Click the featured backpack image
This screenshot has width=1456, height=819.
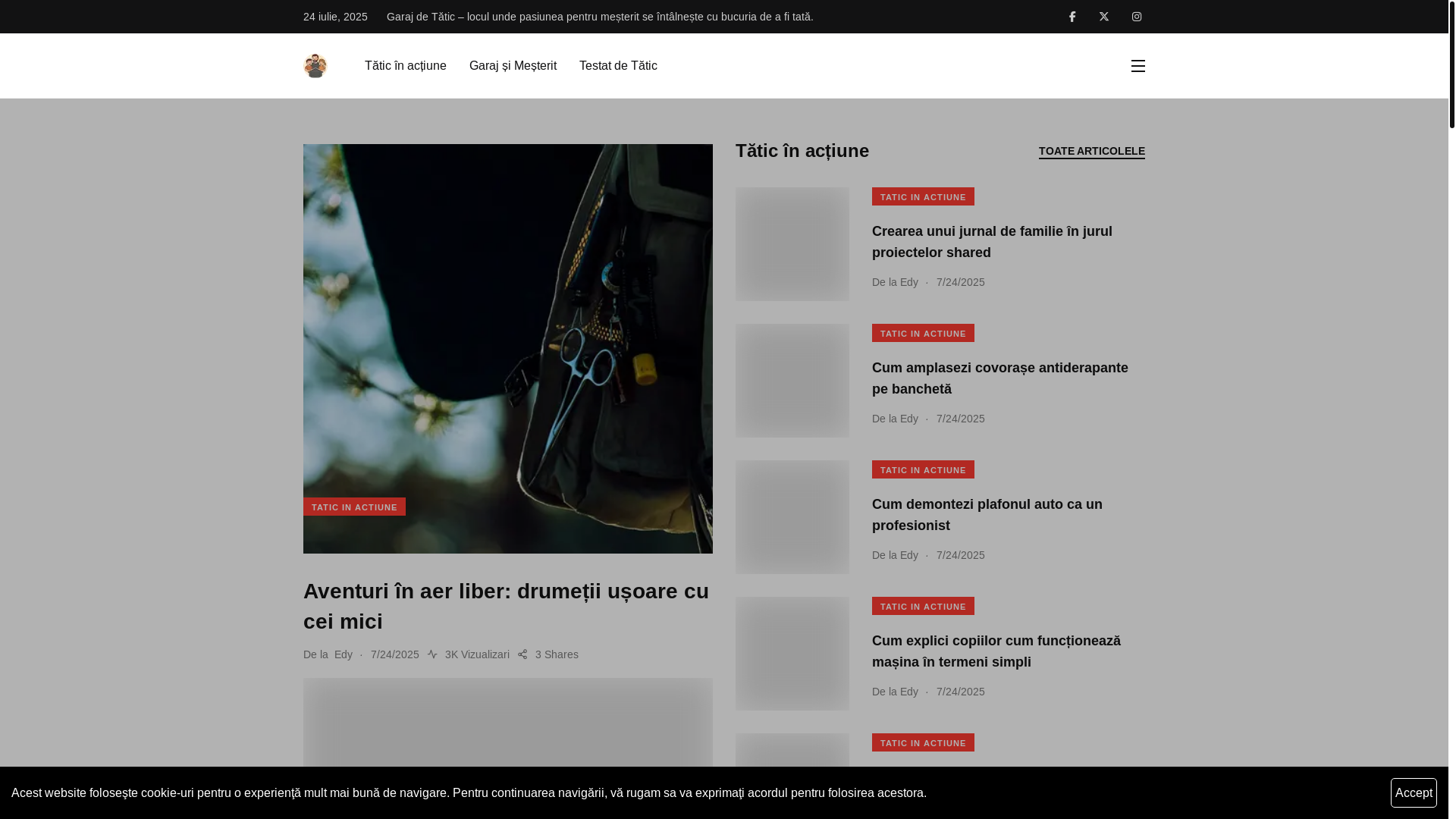tap(508, 349)
